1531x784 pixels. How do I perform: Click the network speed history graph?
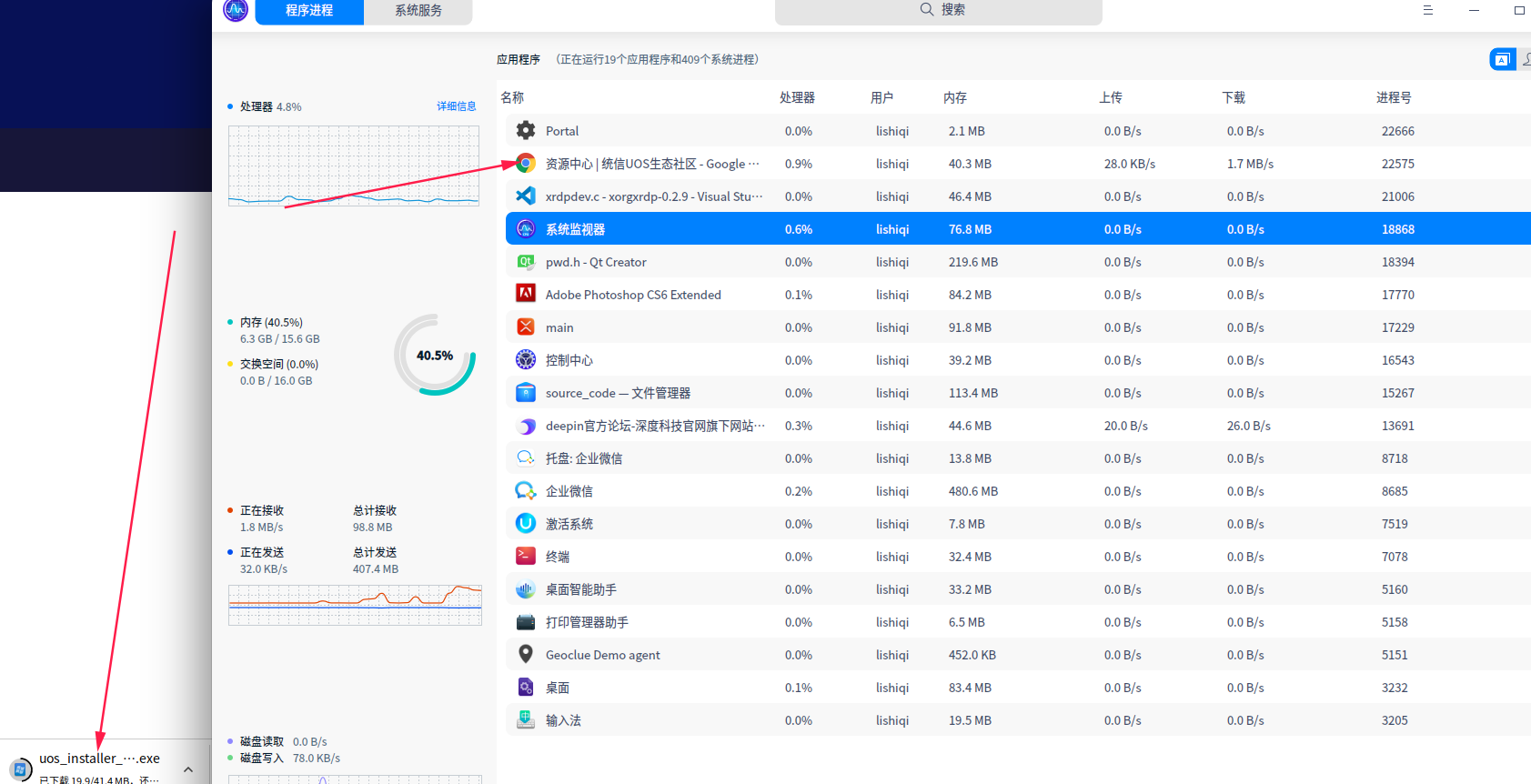click(355, 605)
